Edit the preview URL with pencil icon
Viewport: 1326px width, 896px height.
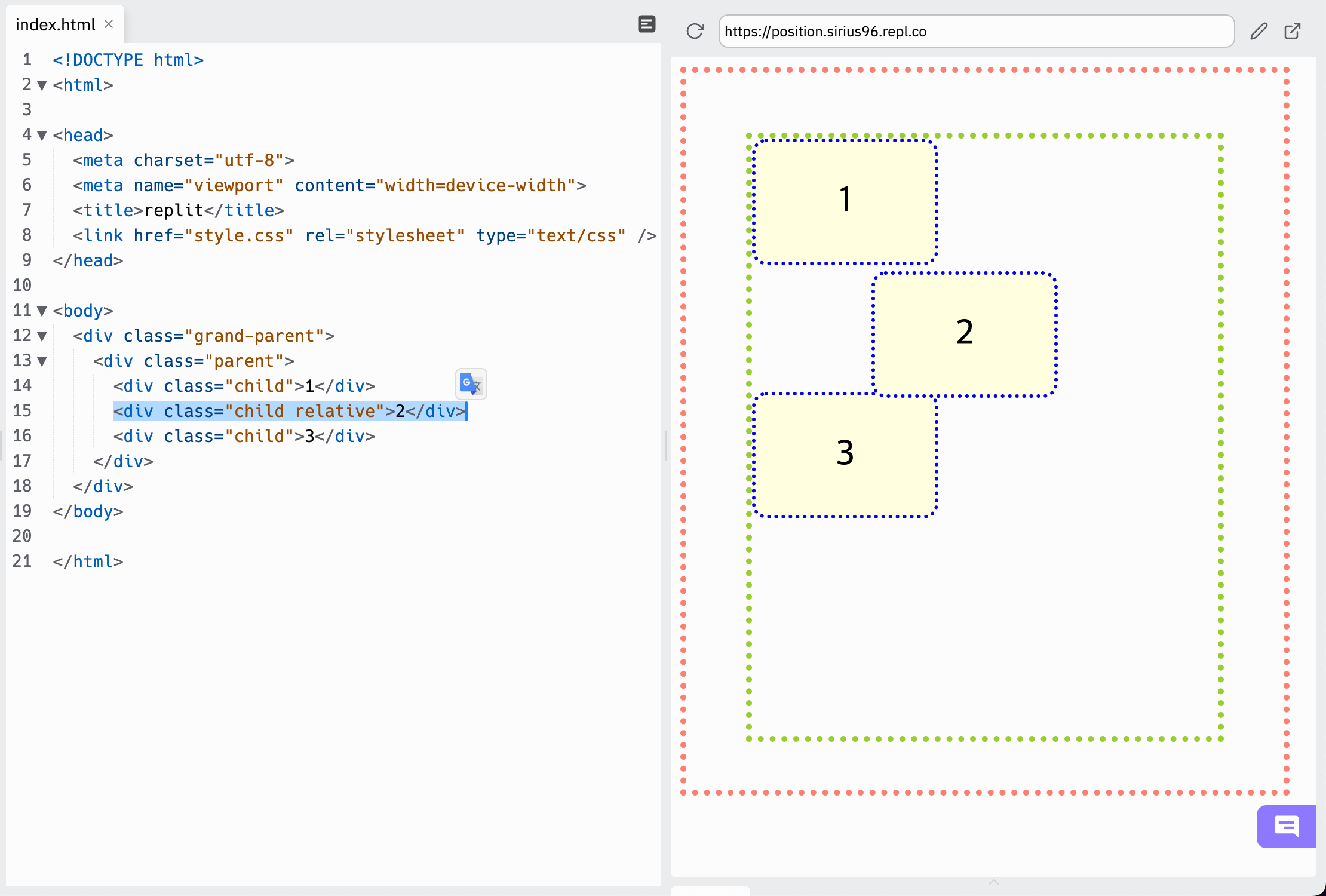(x=1259, y=31)
